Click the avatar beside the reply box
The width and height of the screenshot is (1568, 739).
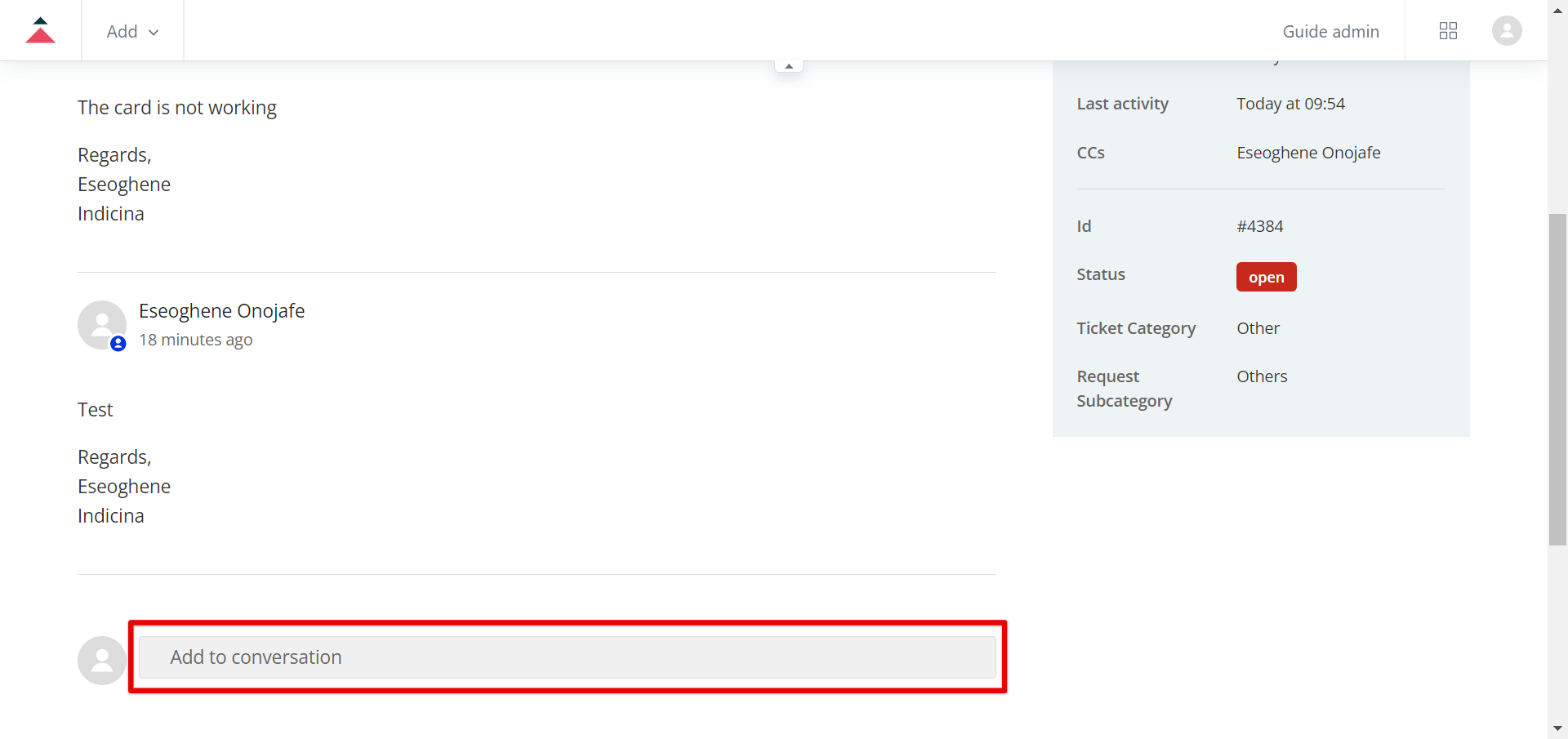tap(102, 661)
